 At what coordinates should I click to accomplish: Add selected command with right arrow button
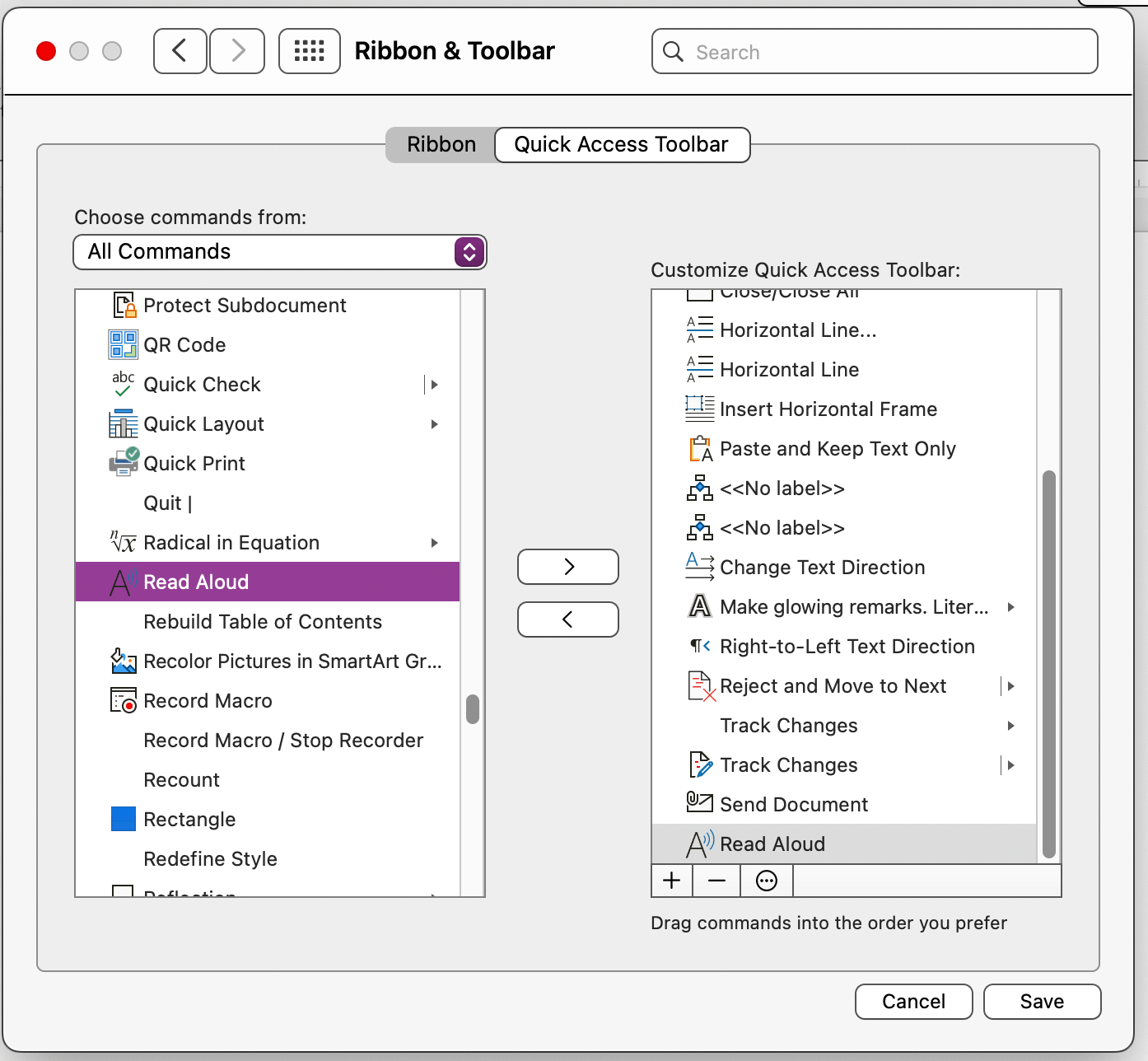pos(568,567)
